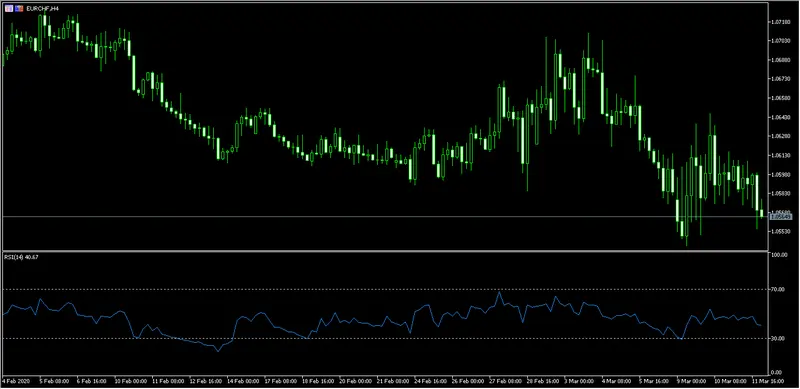
Task: Click the 100.00 RSI scale label
Action: 780,255
